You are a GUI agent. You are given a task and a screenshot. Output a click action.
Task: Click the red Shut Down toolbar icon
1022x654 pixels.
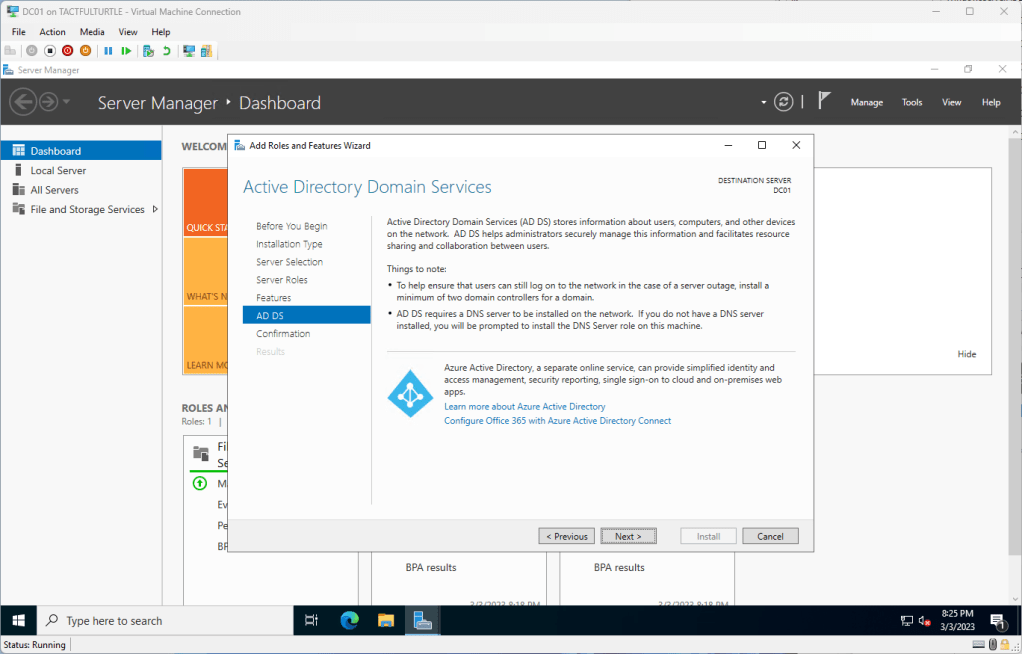[x=67, y=51]
